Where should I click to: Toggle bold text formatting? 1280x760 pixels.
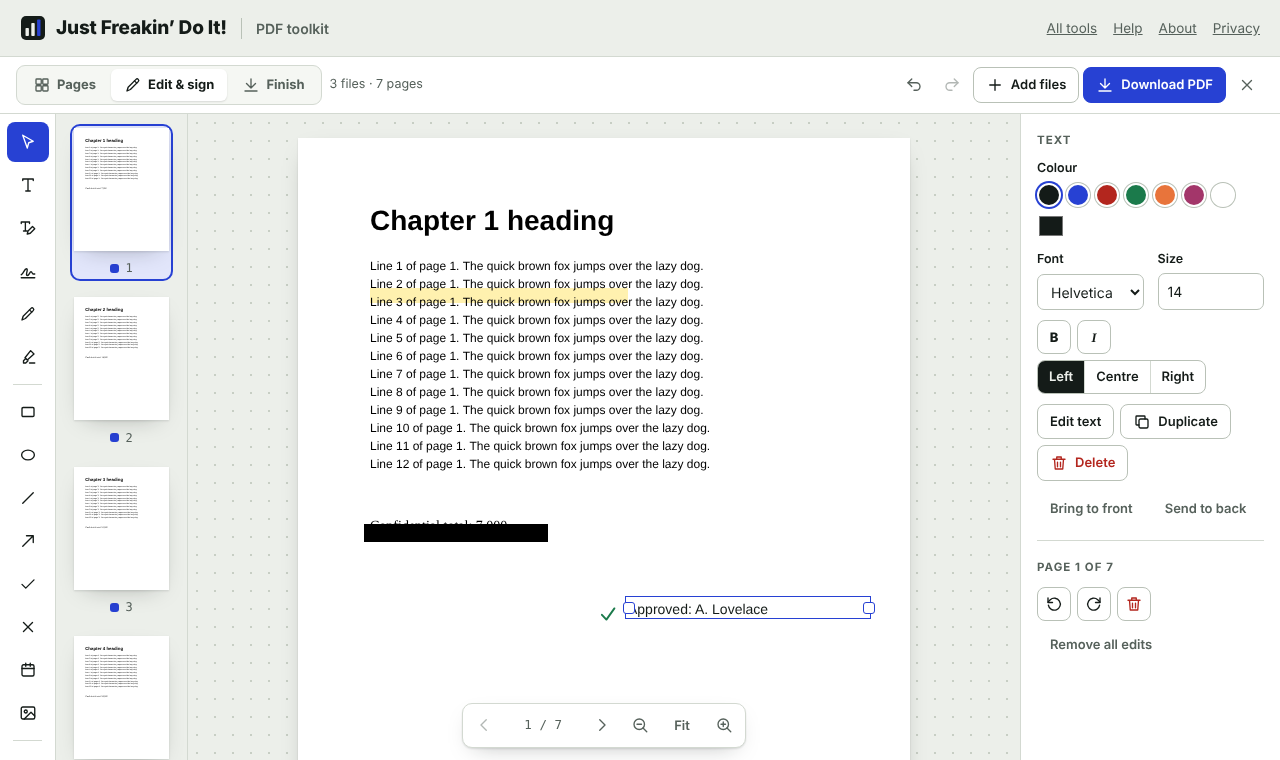coord(1054,338)
